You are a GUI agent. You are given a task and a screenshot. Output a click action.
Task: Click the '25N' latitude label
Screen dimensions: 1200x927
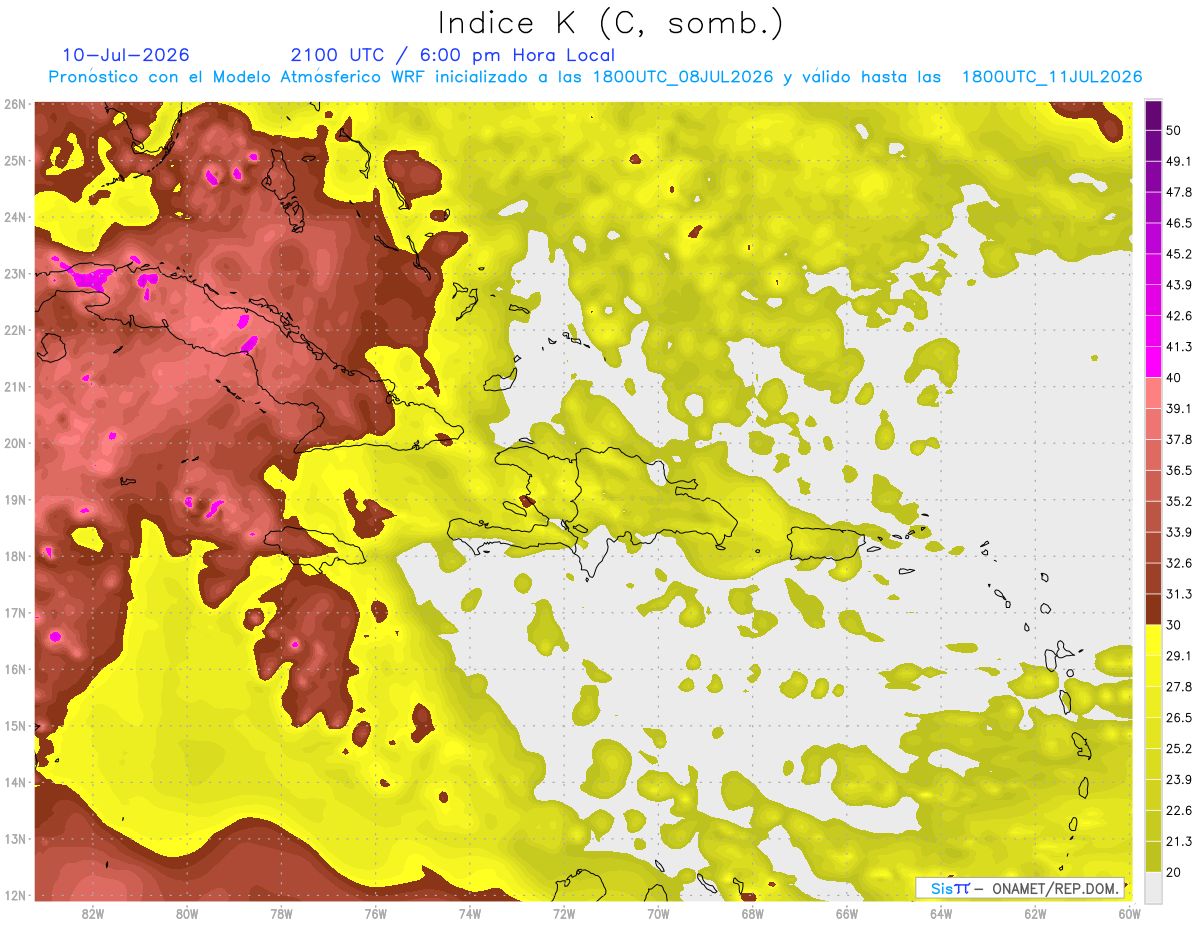point(14,161)
